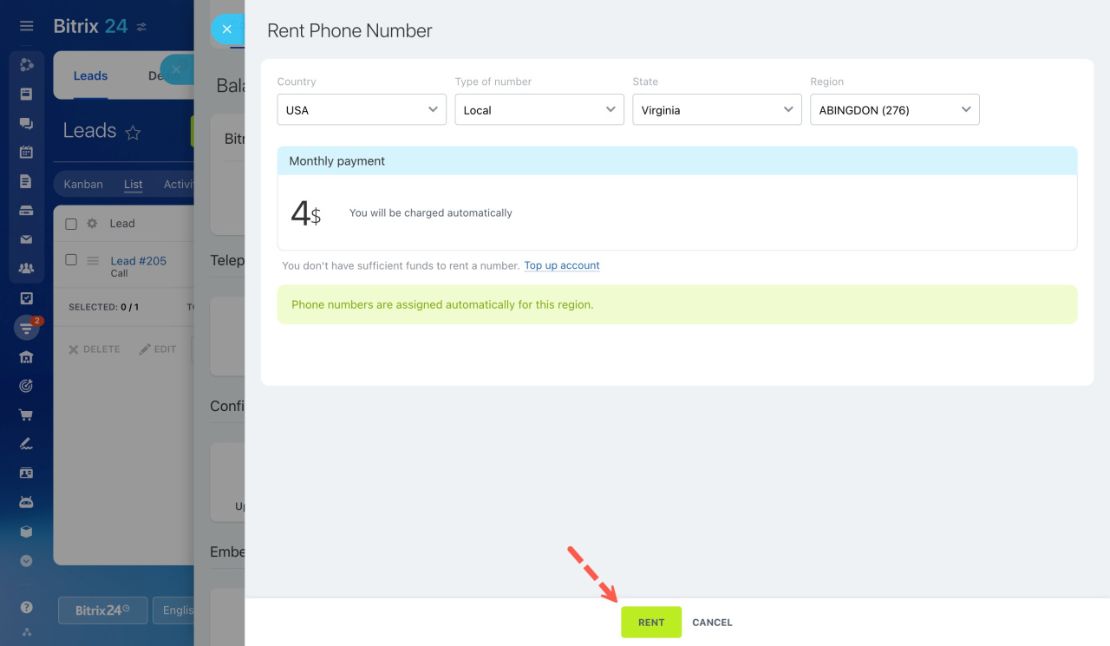
Task: Open the sitemap icon at sidebar bottom
Action: pos(26,632)
